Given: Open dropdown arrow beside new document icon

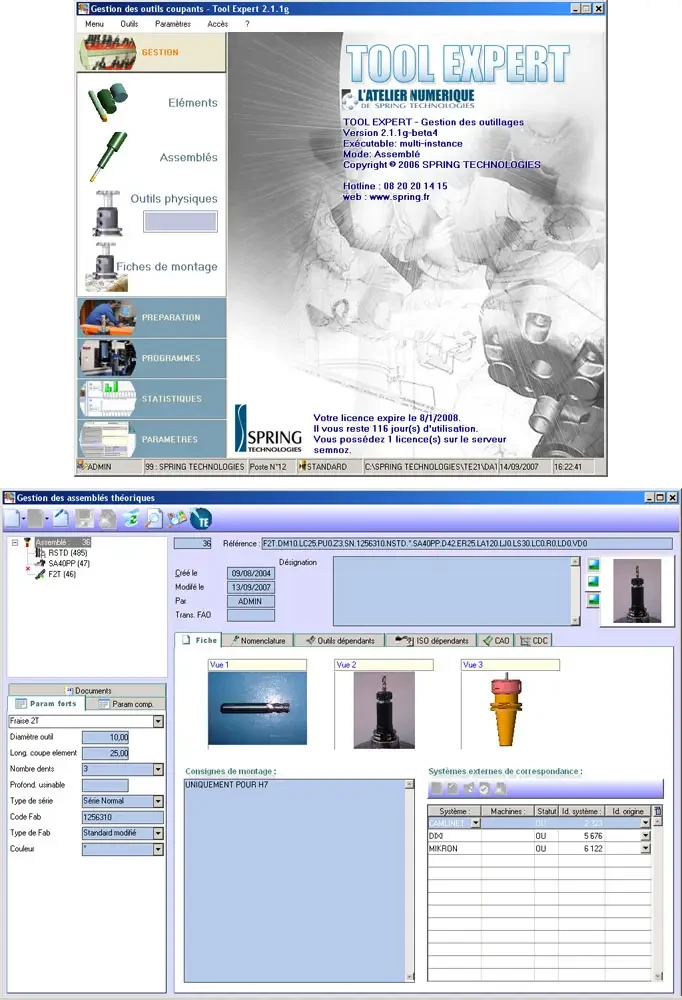Looking at the screenshot, I should [x=23, y=518].
